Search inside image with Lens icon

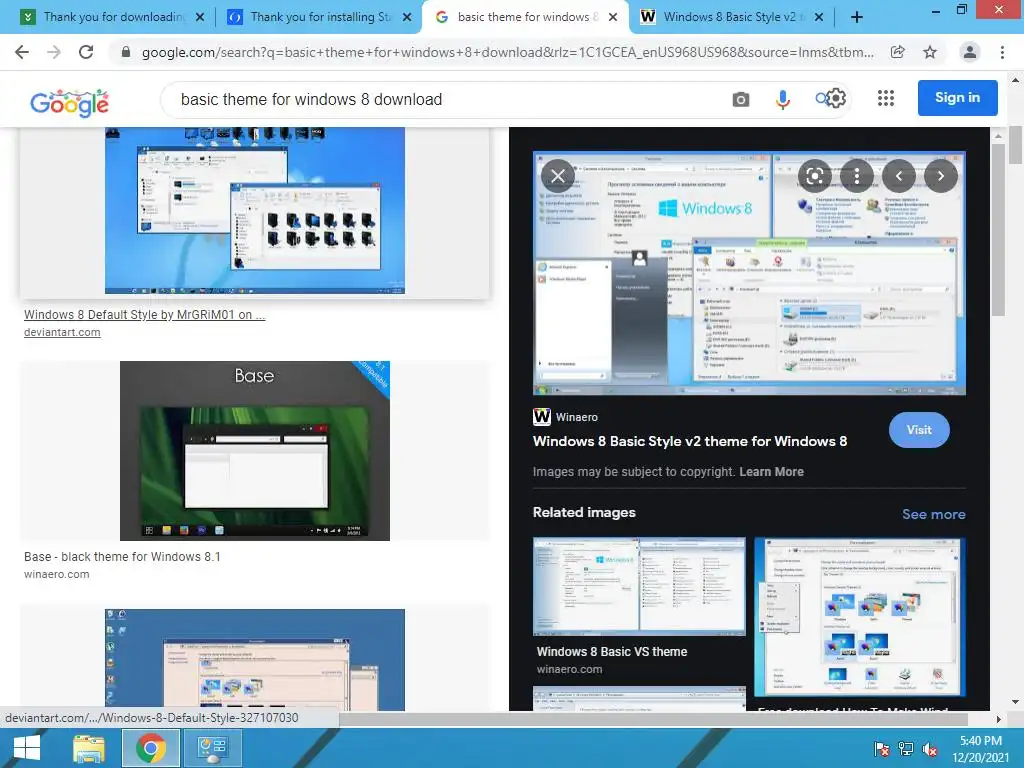pos(814,176)
